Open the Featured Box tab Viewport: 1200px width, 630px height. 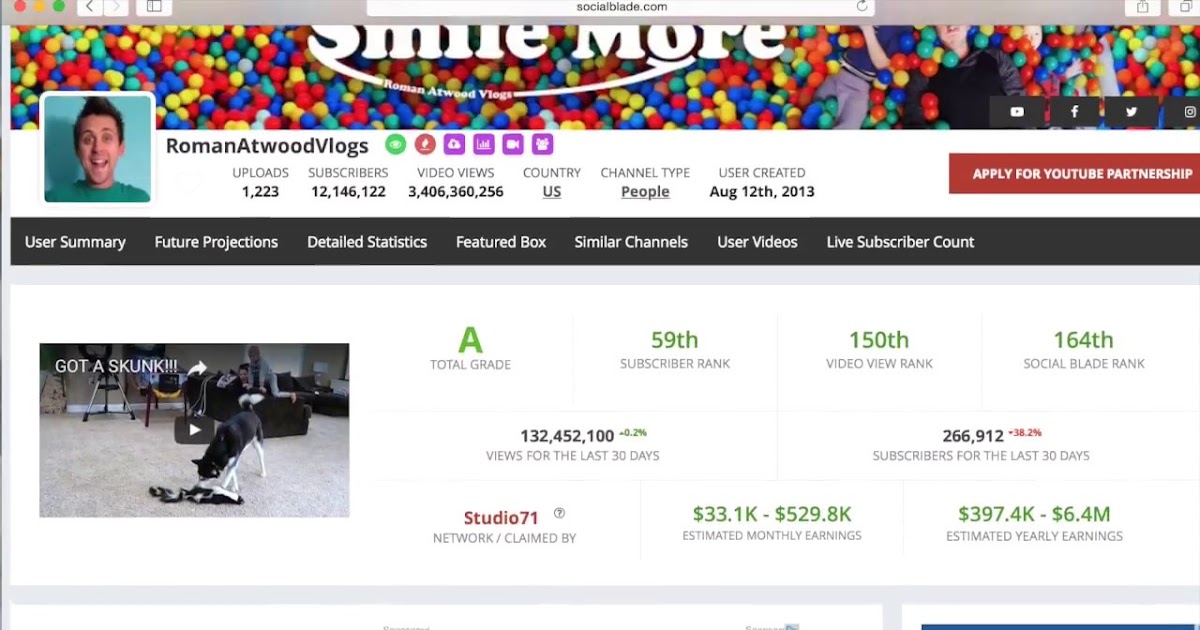(501, 242)
